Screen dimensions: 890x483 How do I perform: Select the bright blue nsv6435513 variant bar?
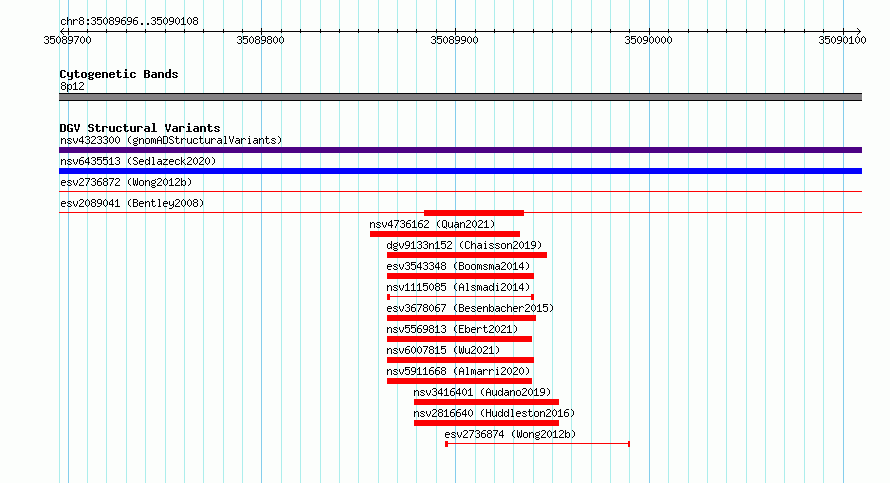point(460,171)
